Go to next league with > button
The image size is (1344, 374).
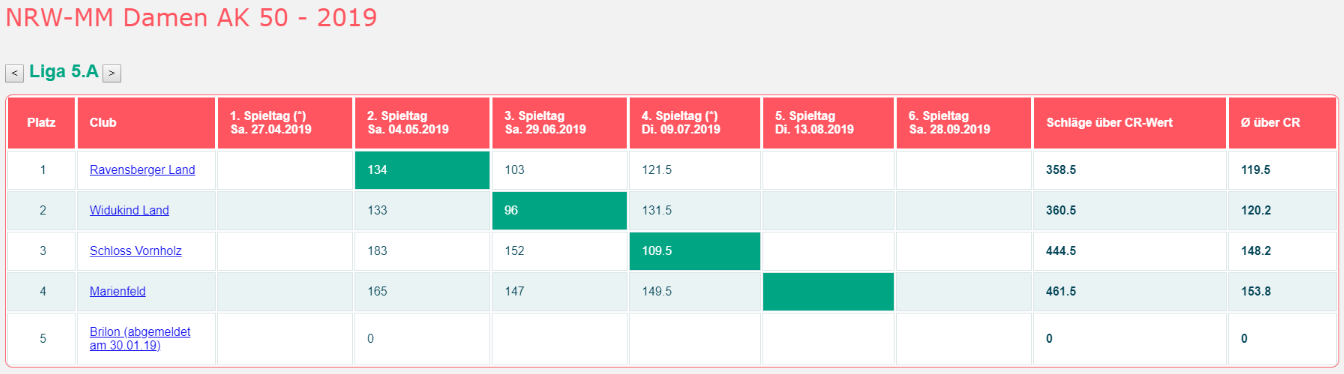pos(112,73)
